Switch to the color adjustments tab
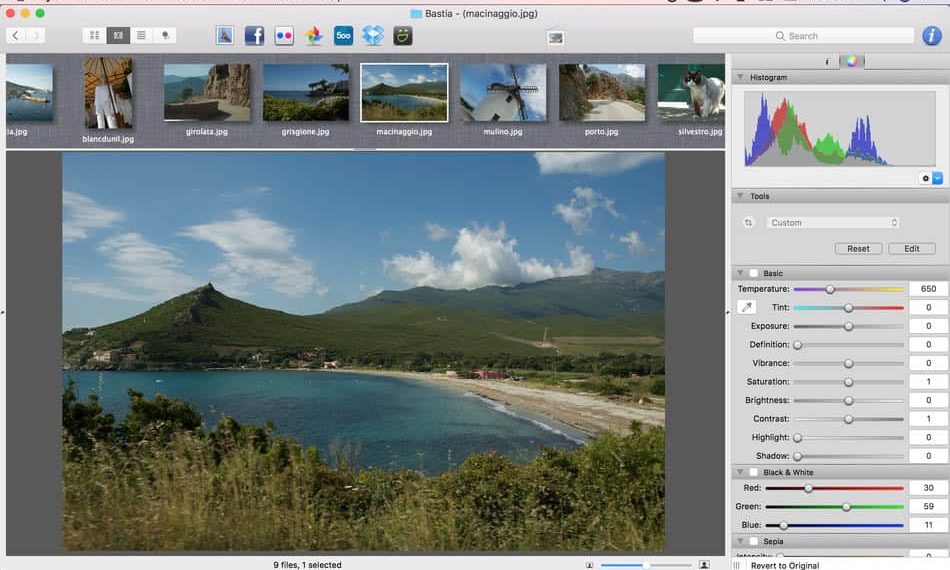The image size is (950, 570). [850, 61]
